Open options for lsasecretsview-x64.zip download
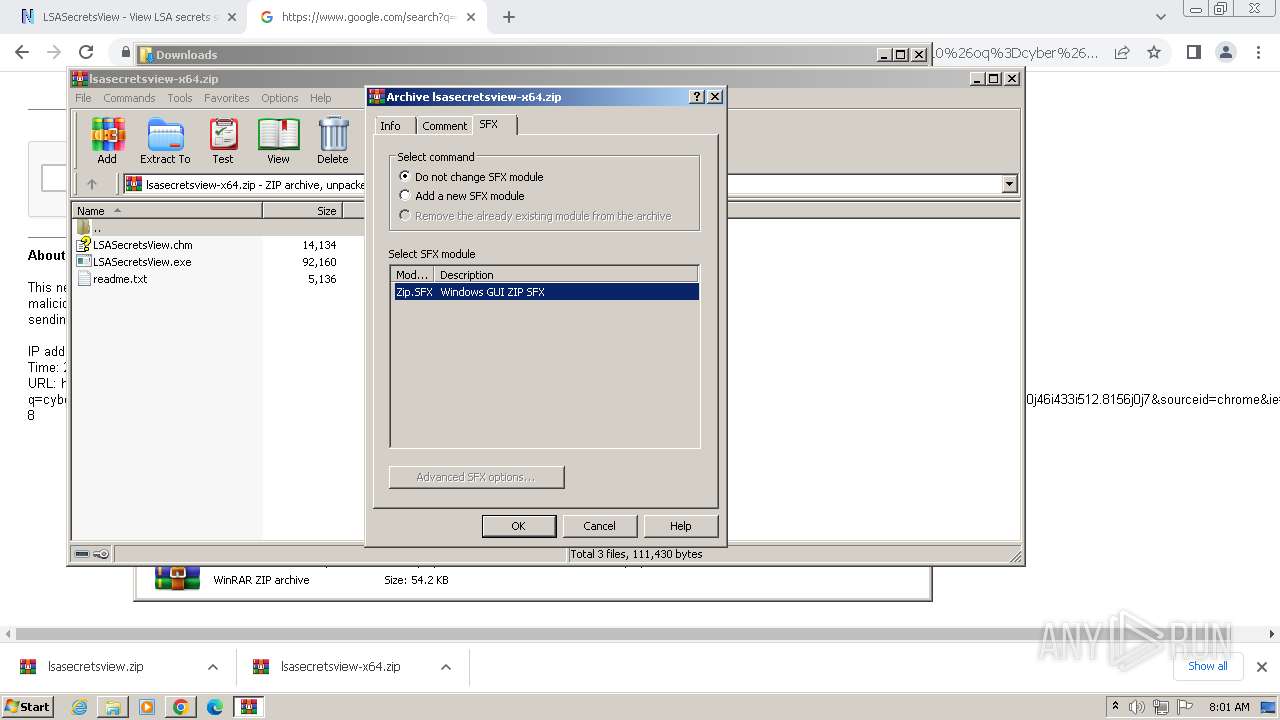 coord(446,667)
